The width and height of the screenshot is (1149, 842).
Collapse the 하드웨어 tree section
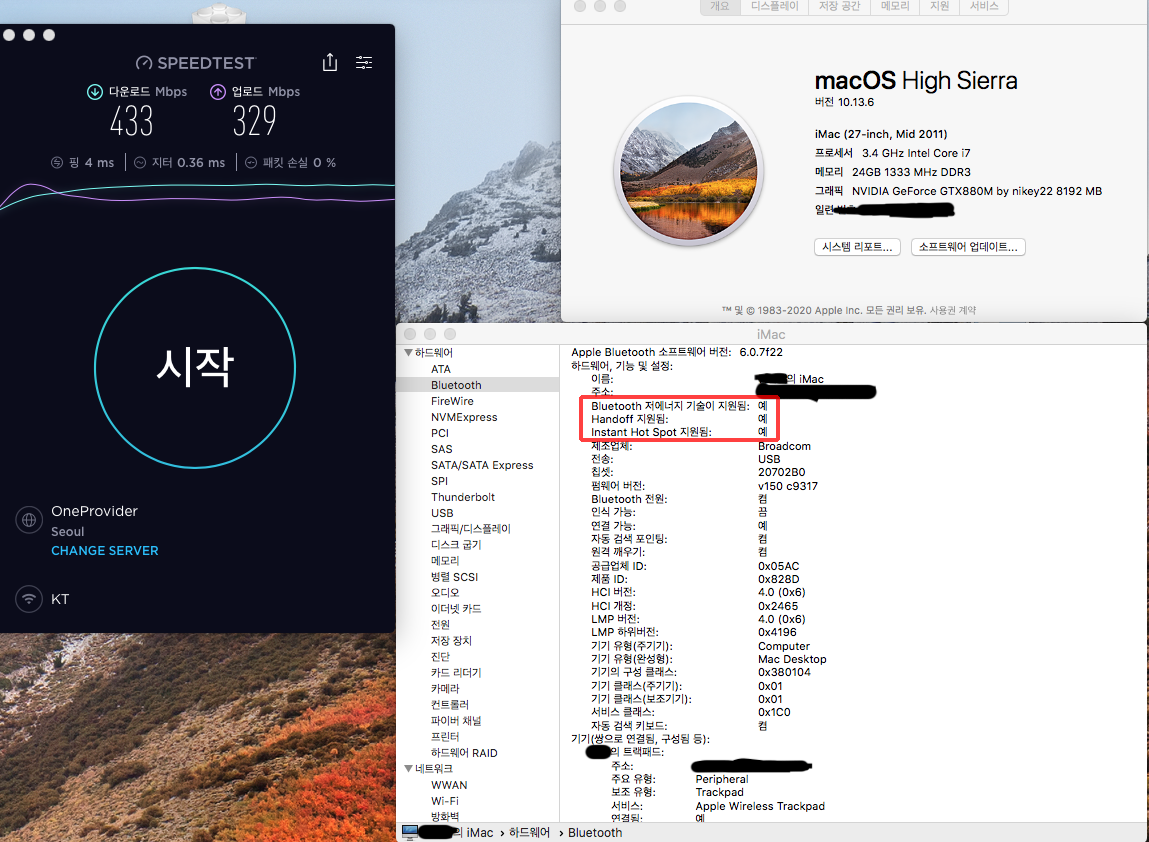pyautogui.click(x=408, y=352)
